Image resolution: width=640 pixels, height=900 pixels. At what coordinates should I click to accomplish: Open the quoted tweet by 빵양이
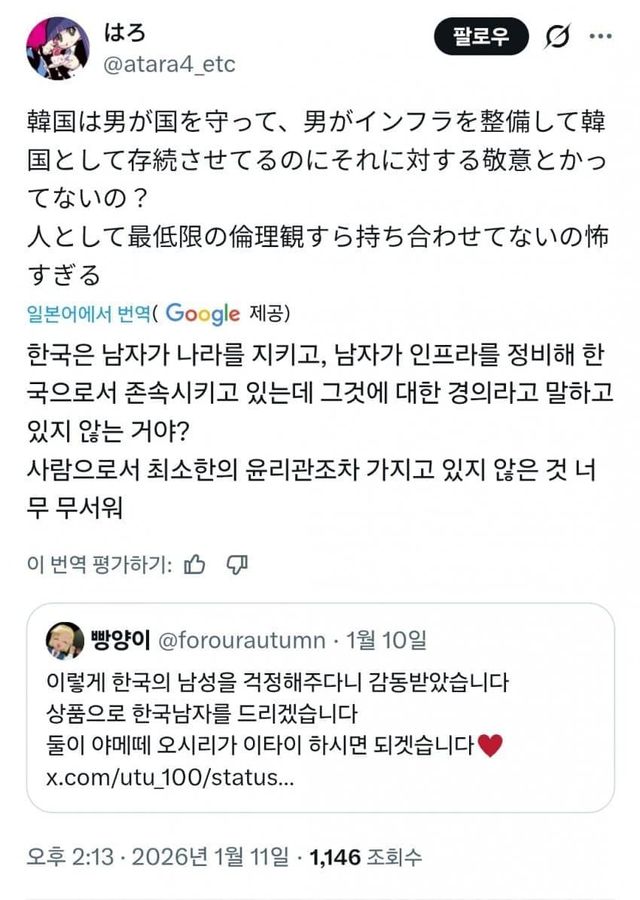(320, 707)
